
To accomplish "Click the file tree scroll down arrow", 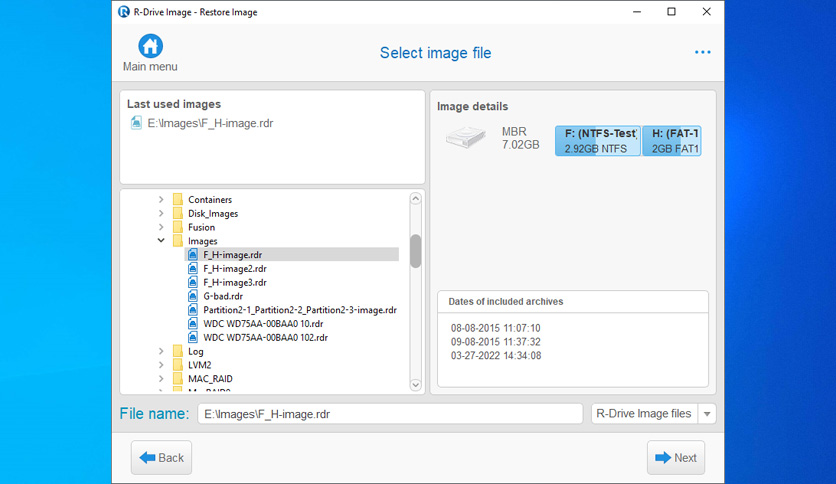I will point(416,384).
